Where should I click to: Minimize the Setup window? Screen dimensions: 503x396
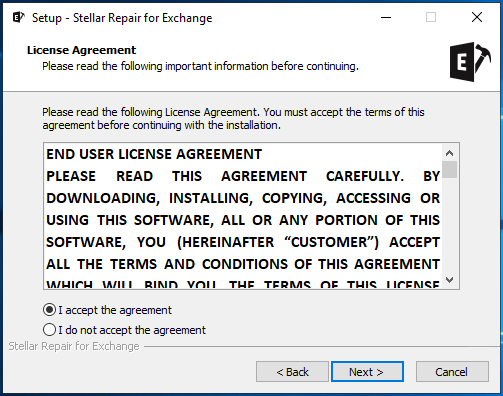pos(386,17)
